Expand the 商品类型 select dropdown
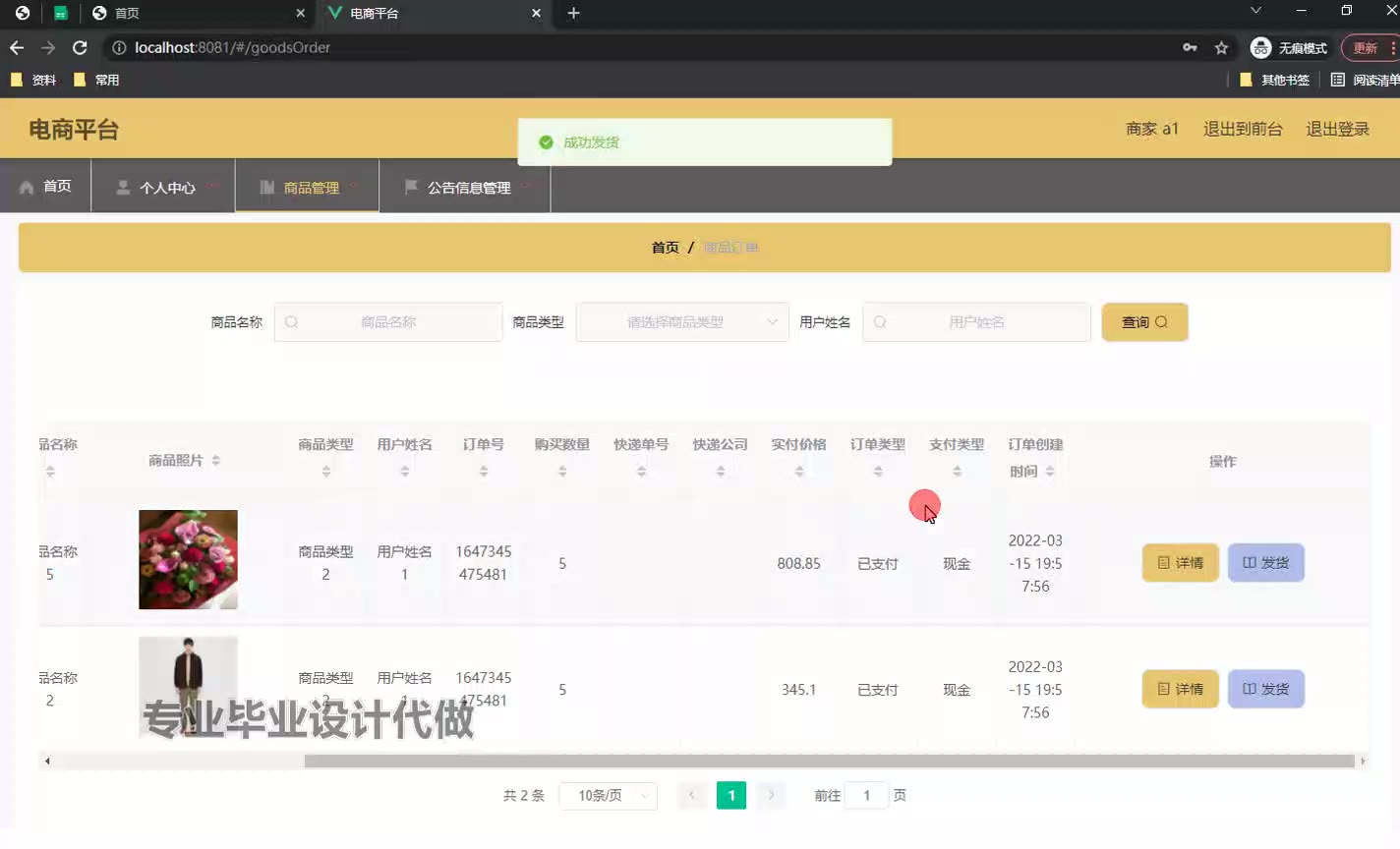The image size is (1400, 849). (682, 322)
